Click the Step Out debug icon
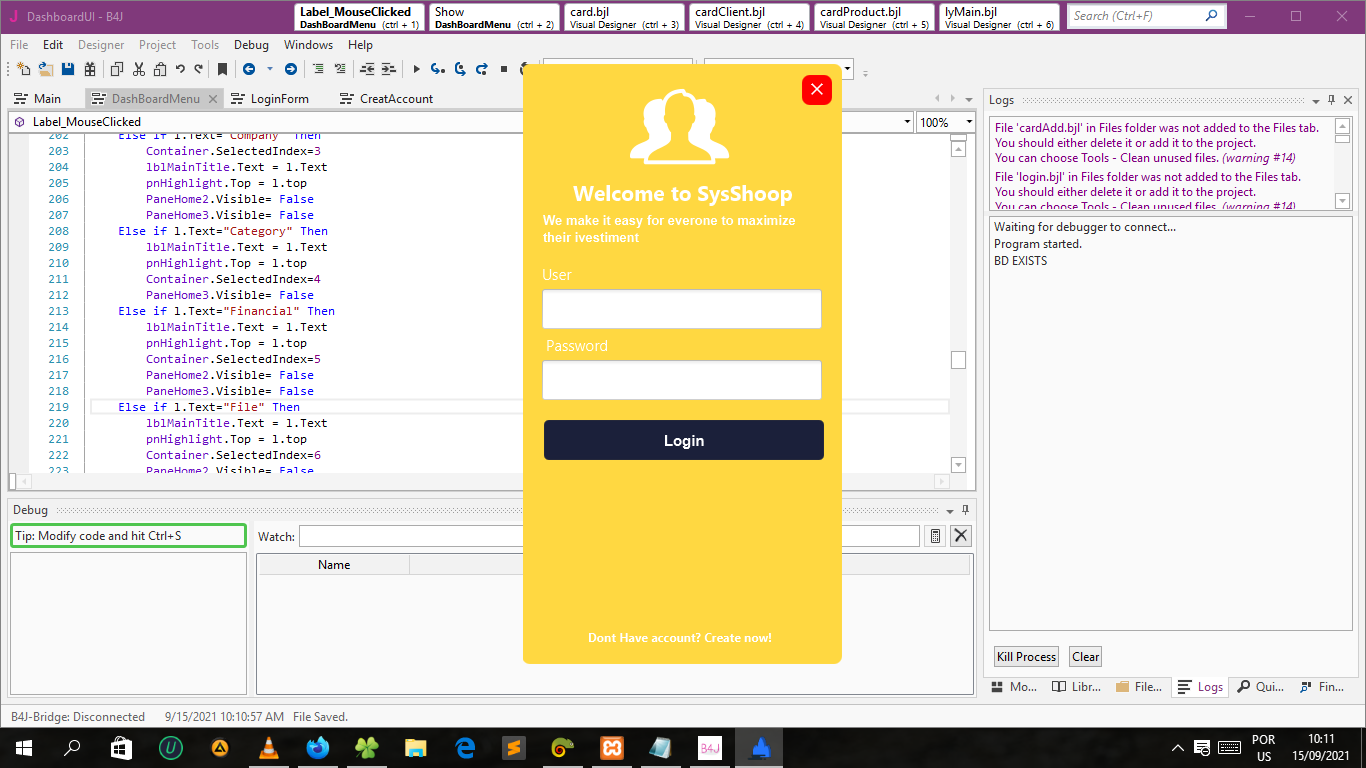The image size is (1366, 768). tap(482, 69)
